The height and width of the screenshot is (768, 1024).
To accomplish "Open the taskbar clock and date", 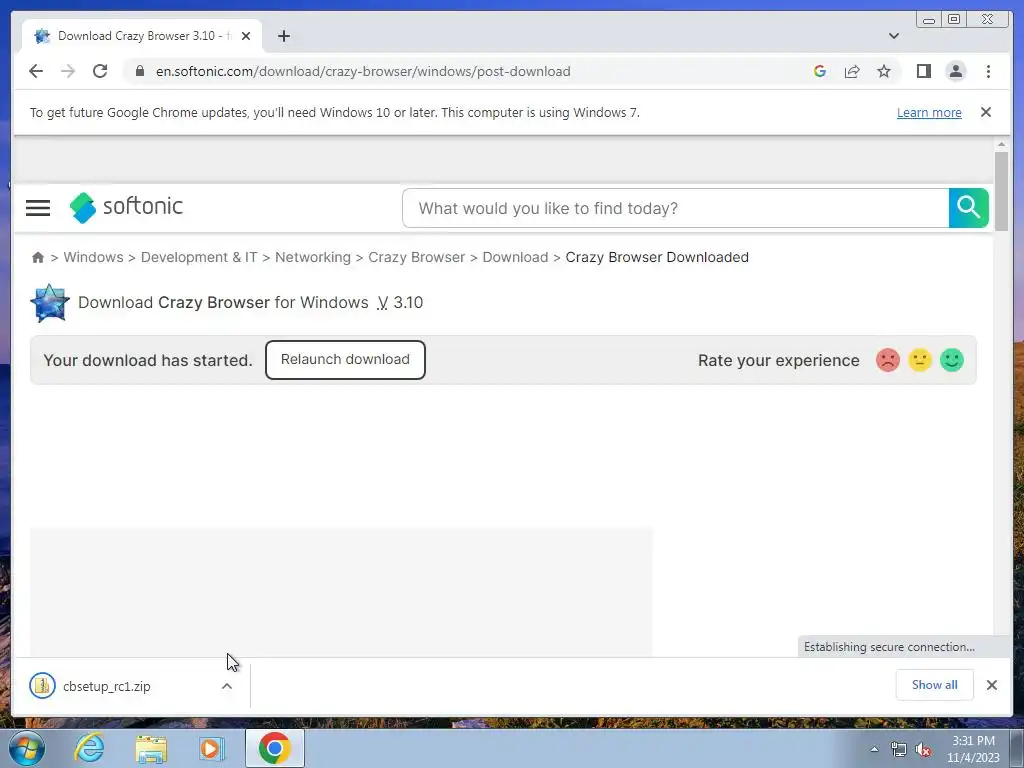I will (x=973, y=749).
